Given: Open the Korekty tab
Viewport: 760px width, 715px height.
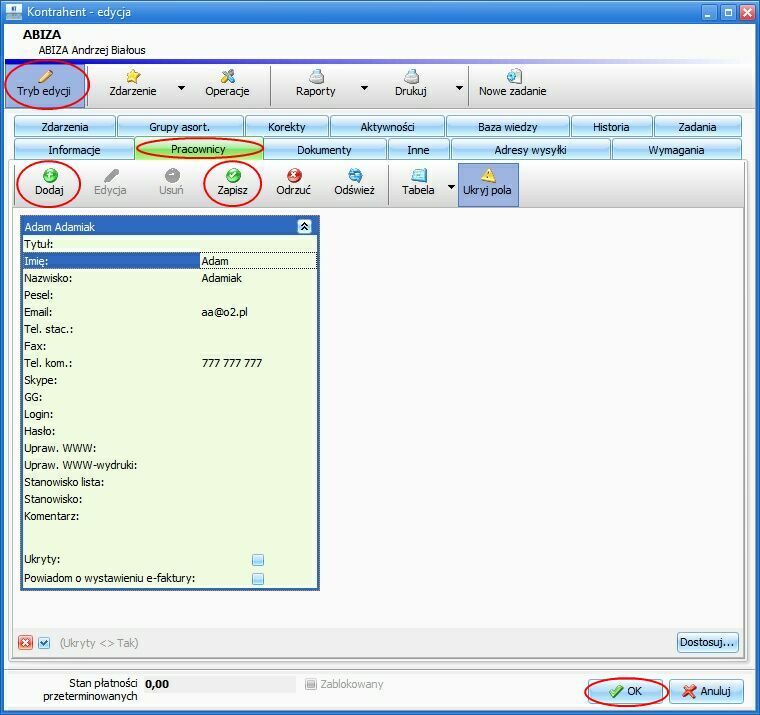Looking at the screenshot, I should click(287, 127).
